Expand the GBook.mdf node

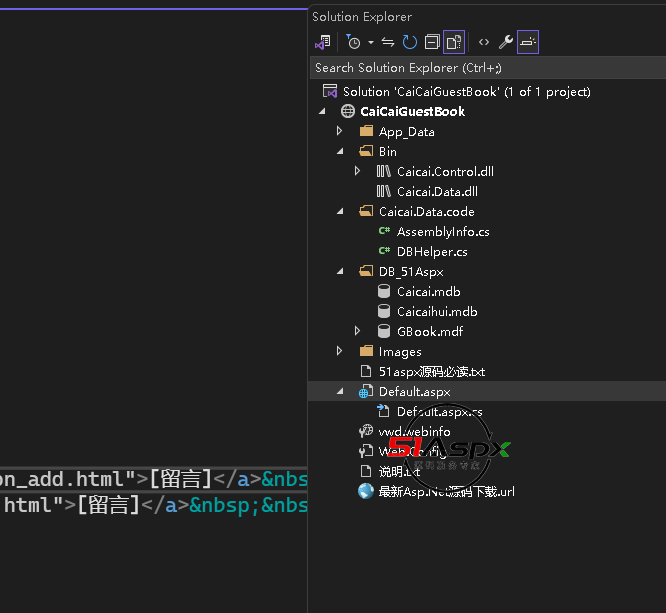(x=358, y=331)
